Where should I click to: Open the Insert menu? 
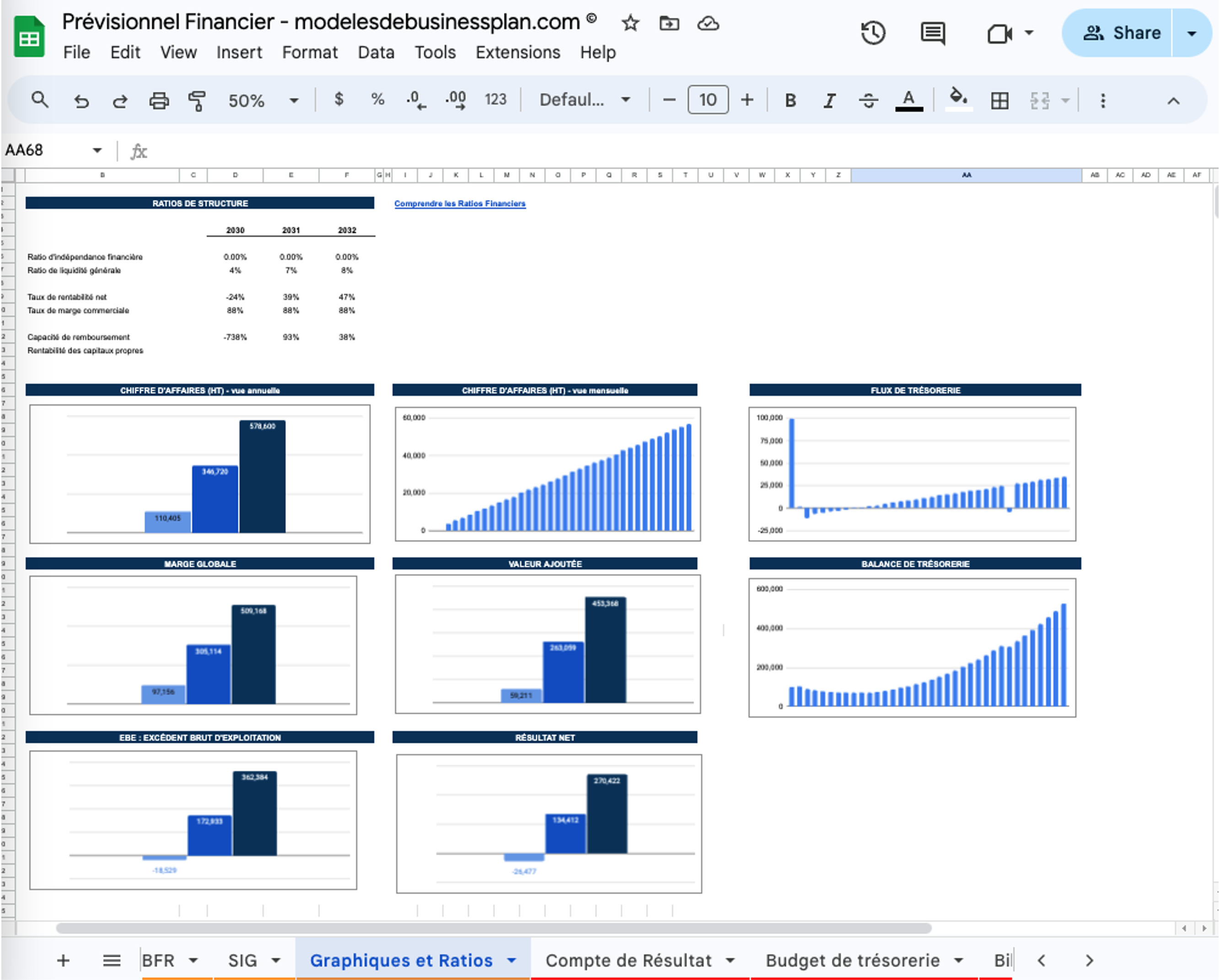click(239, 52)
